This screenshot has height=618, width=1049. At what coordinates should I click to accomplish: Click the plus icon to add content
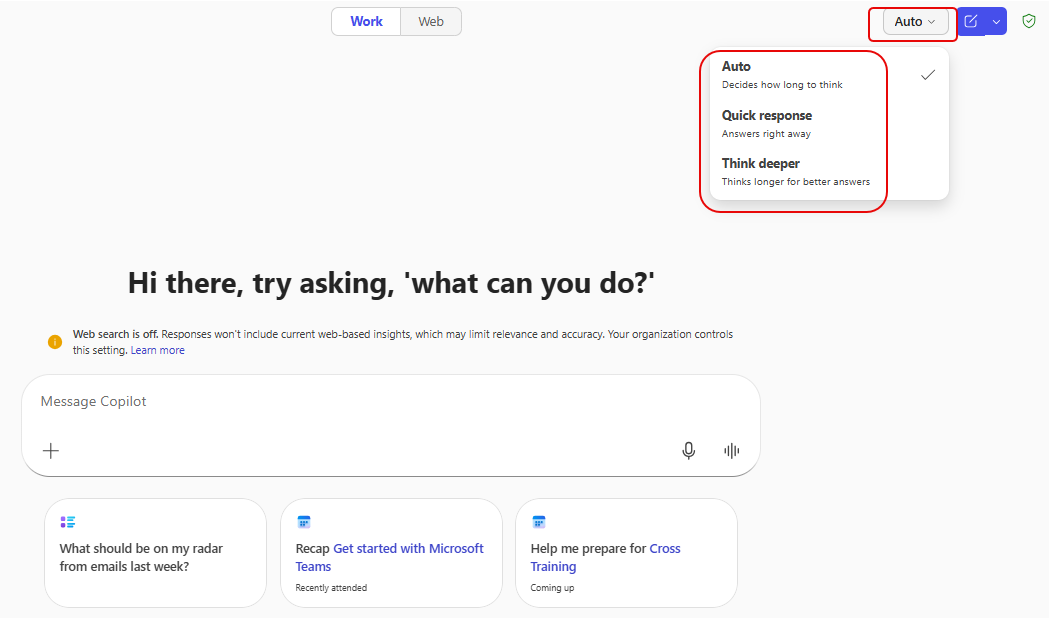point(51,451)
